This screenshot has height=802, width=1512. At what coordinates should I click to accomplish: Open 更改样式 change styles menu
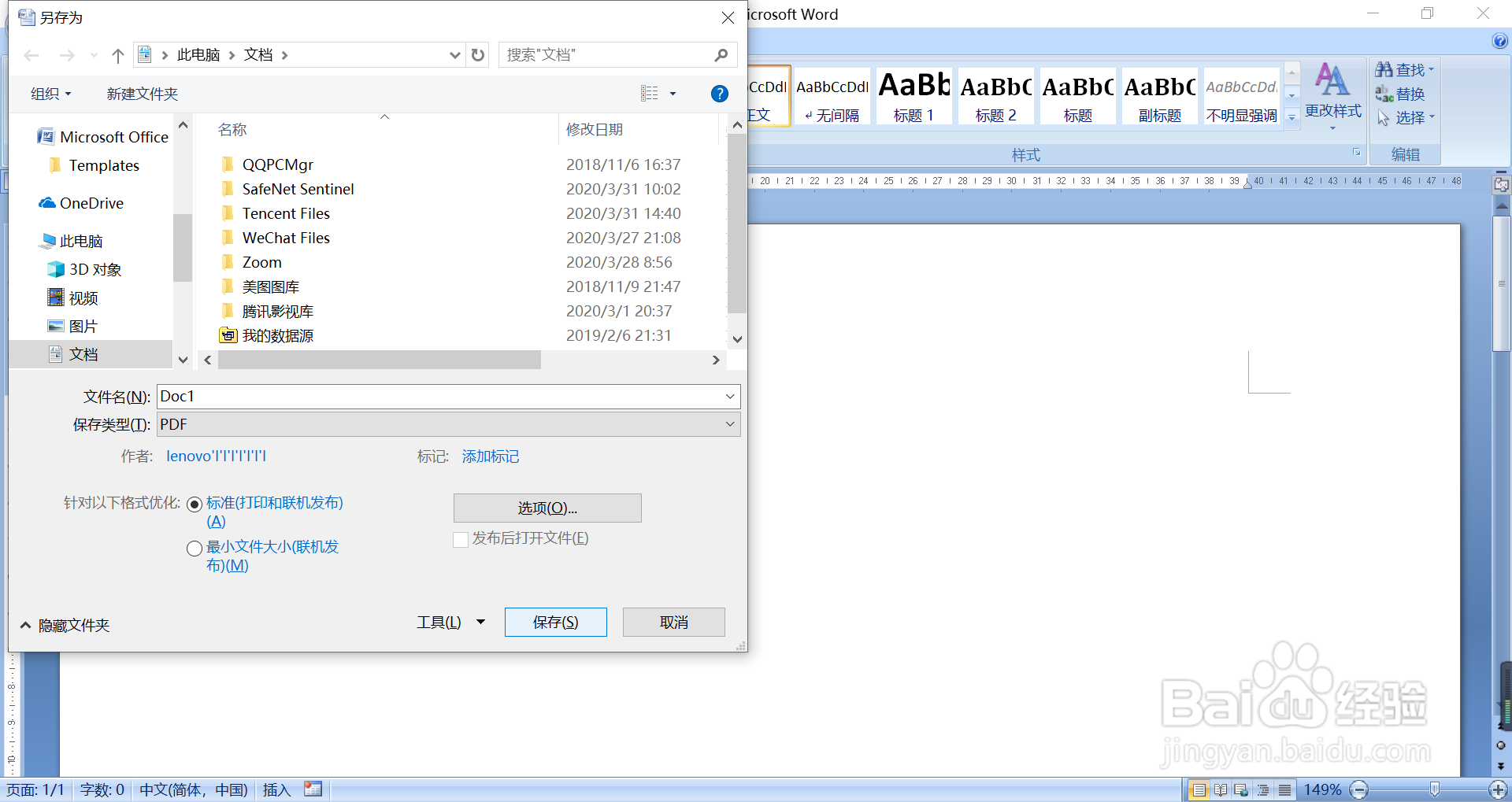(x=1332, y=94)
